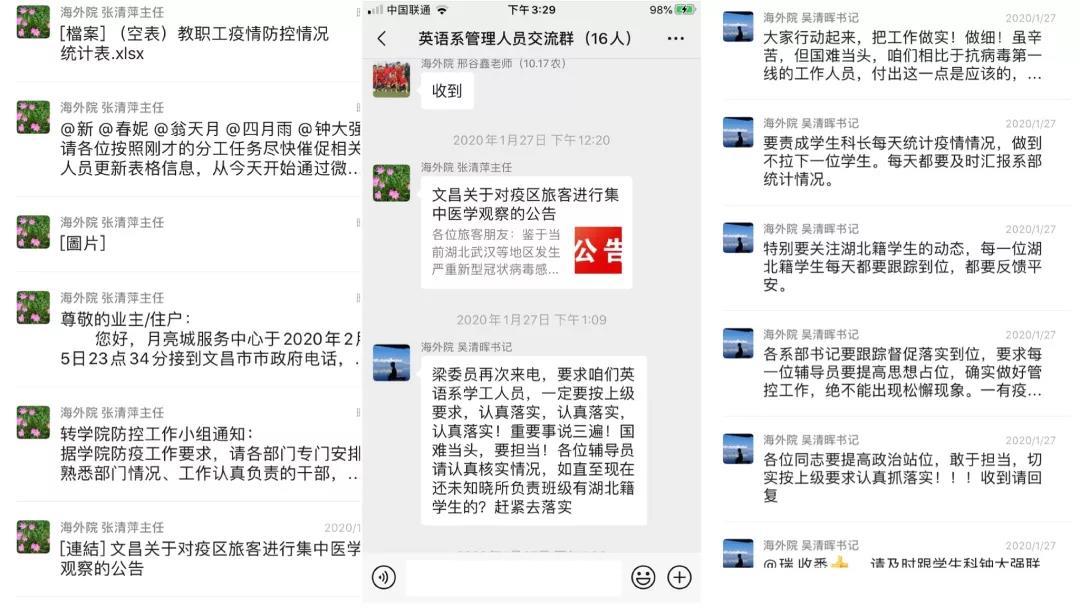Tap the 收到 message bubble
Screen dimensions: 1080x614
click(447, 90)
